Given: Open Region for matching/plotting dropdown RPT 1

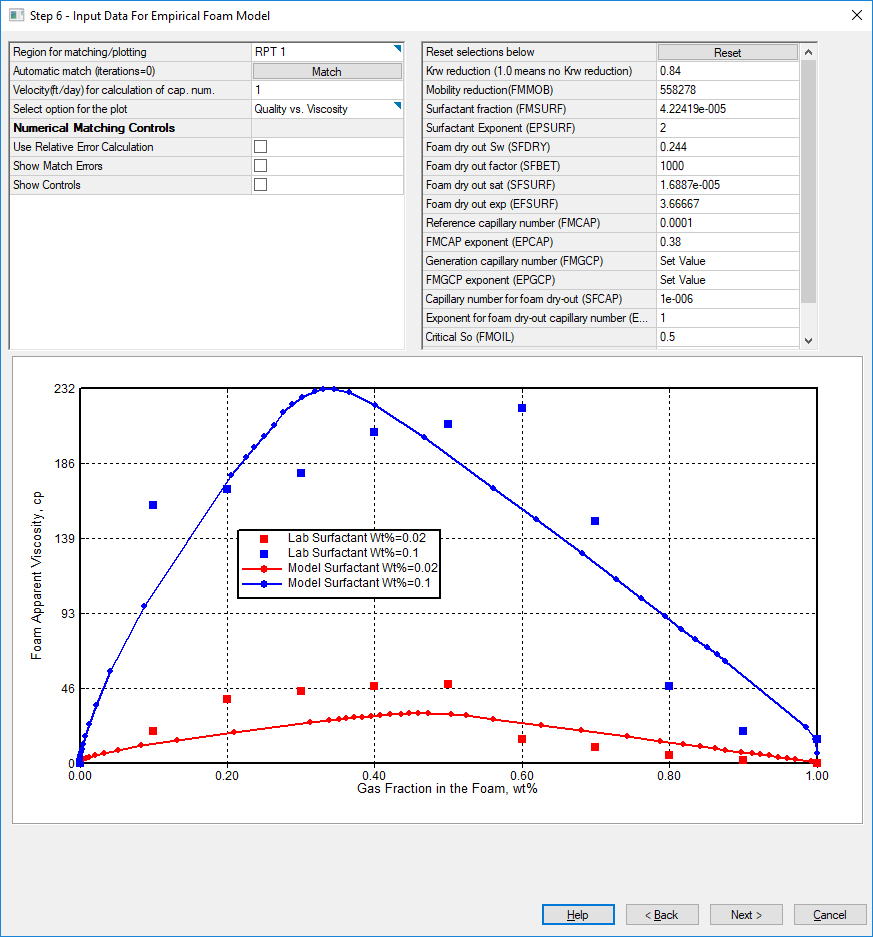Looking at the screenshot, I should [326, 52].
